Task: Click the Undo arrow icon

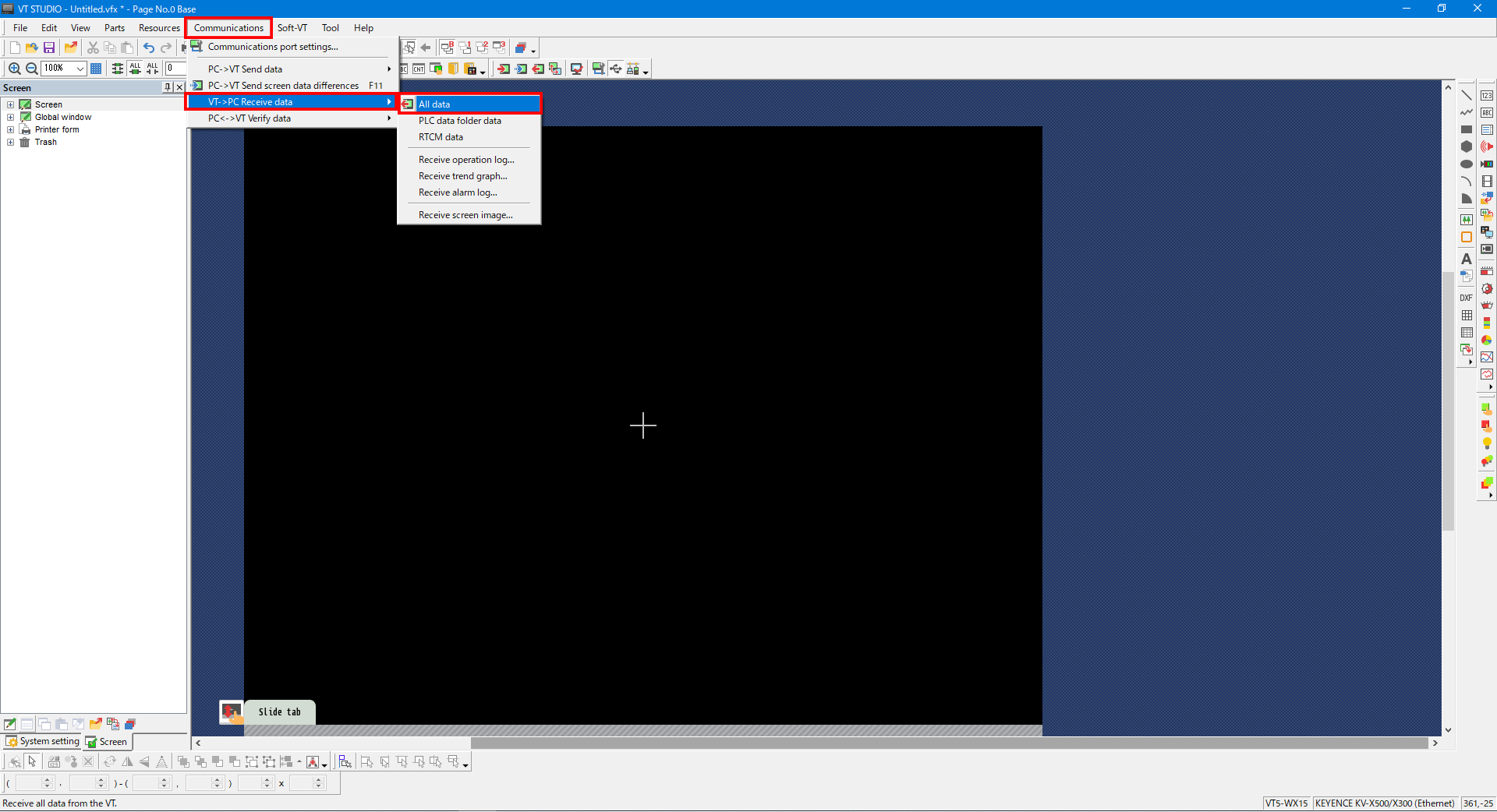Action: pyautogui.click(x=148, y=48)
